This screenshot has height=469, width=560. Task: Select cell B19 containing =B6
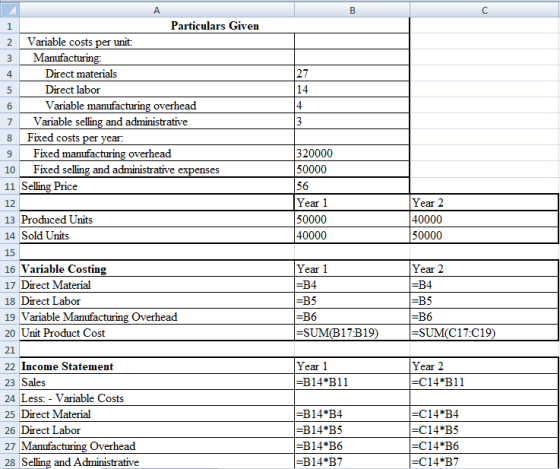point(352,316)
